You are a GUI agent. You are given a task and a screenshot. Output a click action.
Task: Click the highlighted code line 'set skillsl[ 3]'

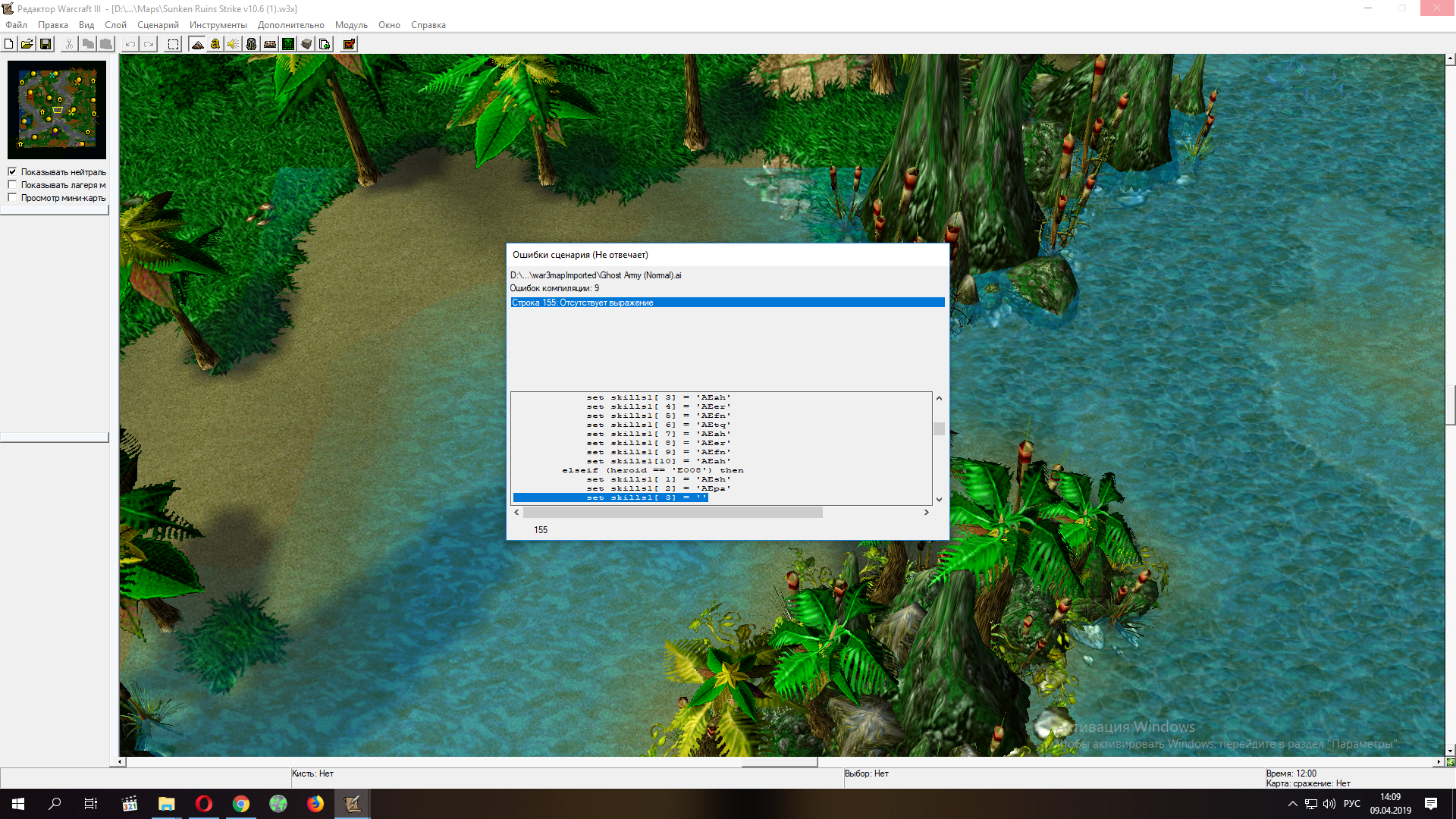point(610,497)
